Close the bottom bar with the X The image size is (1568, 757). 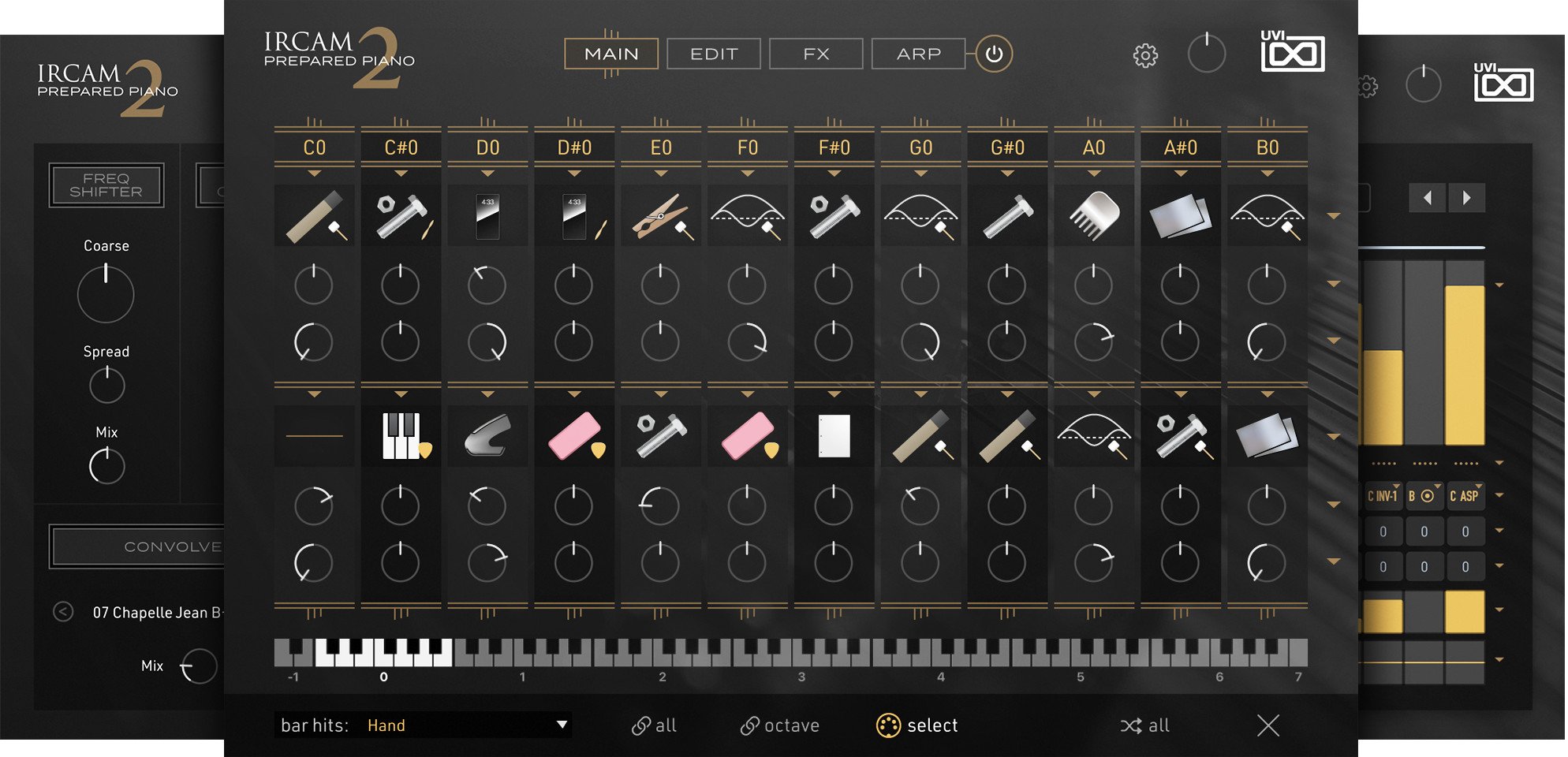(1267, 725)
